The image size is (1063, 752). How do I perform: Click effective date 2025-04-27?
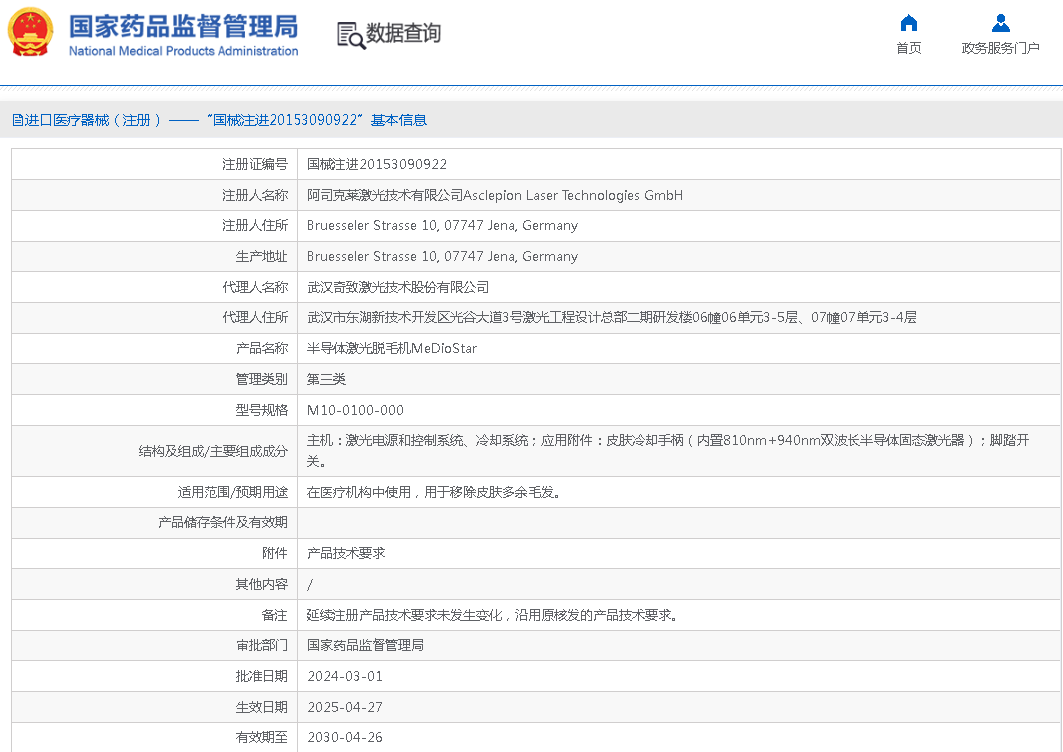click(345, 707)
